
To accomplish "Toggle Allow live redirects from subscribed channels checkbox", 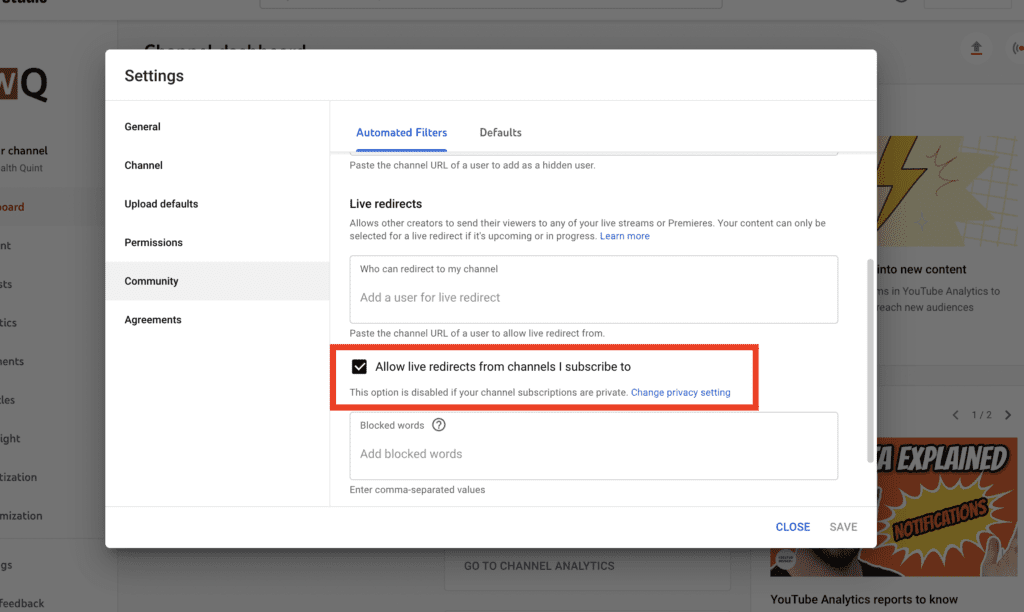I will [359, 366].
